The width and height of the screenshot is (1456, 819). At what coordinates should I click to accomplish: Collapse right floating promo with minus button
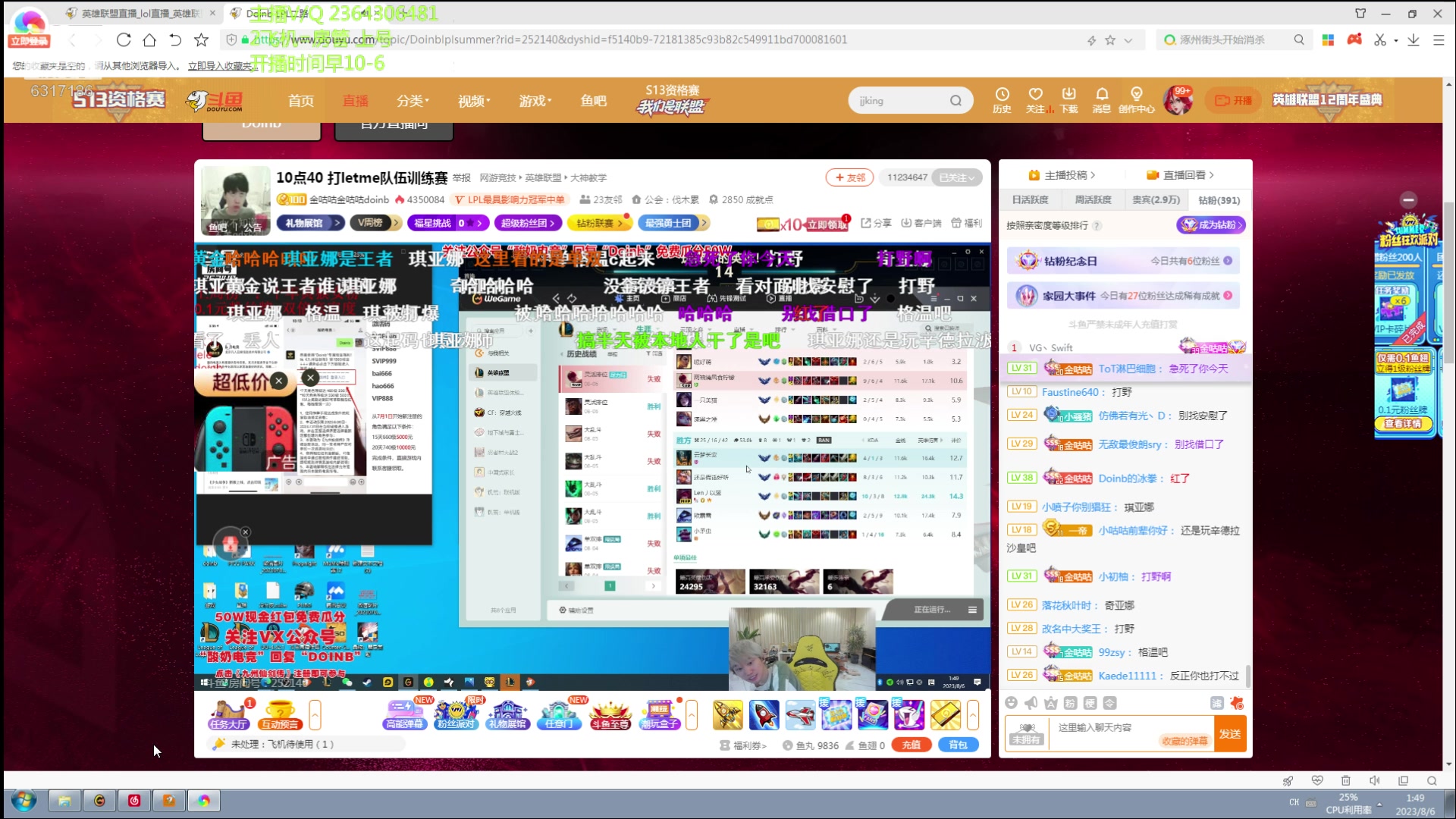click(1408, 199)
